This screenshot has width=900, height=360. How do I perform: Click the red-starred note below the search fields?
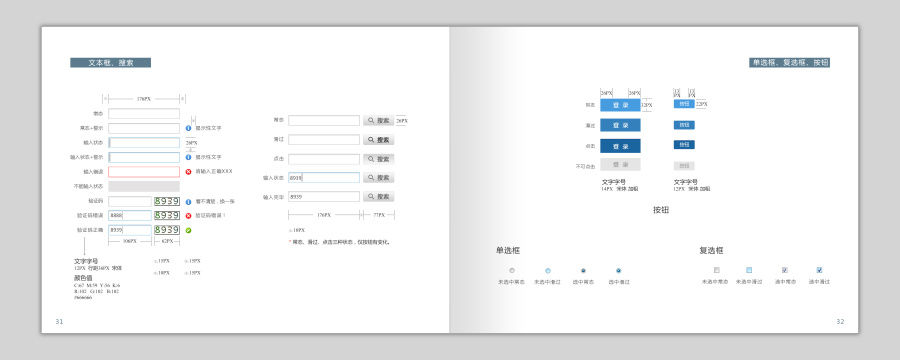click(x=339, y=242)
